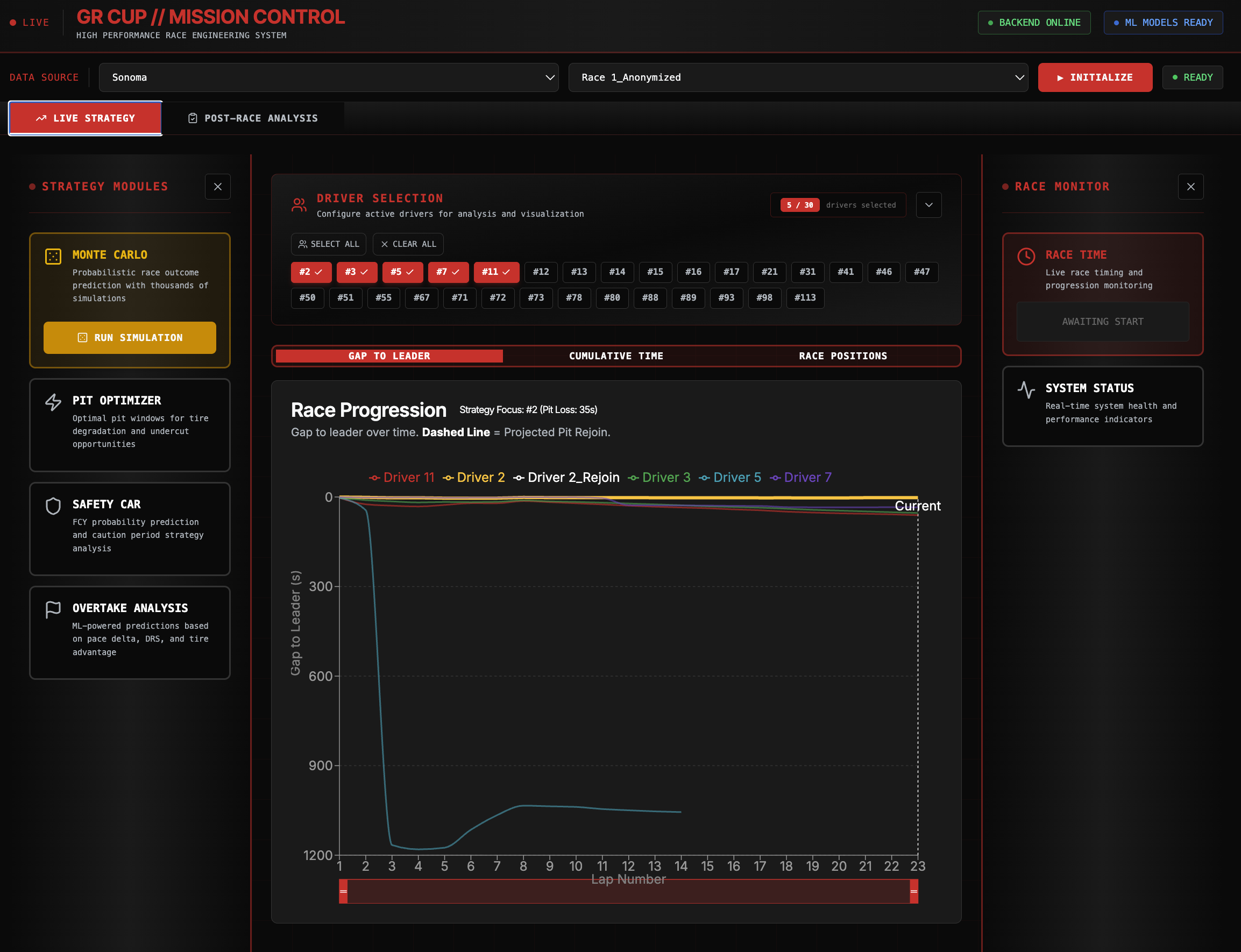Enable driver #47 chip
This screenshot has height=952, width=1241.
click(x=921, y=272)
